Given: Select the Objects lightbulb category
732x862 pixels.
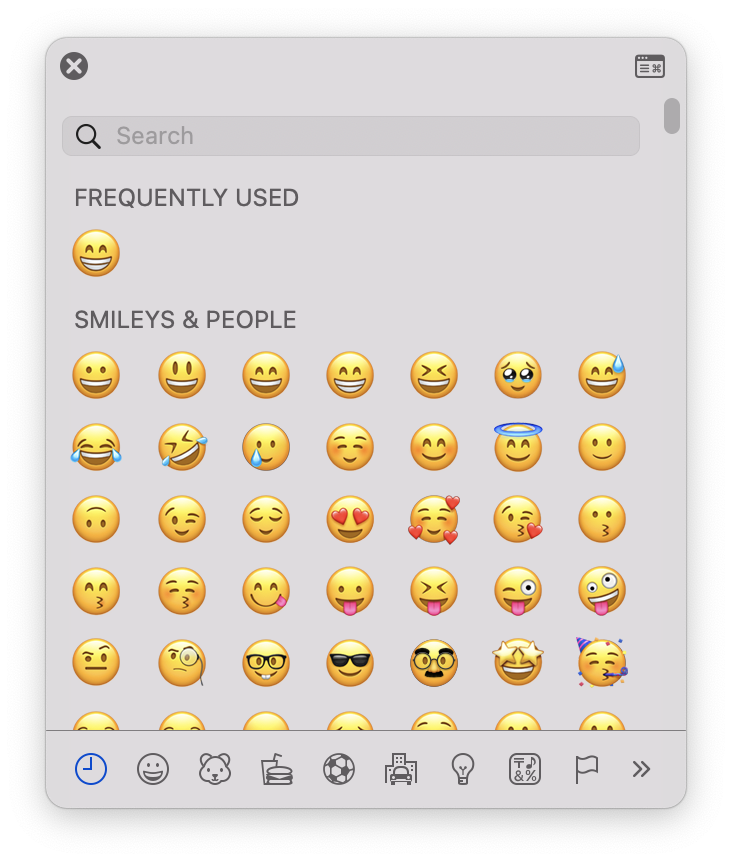Looking at the screenshot, I should (x=463, y=769).
